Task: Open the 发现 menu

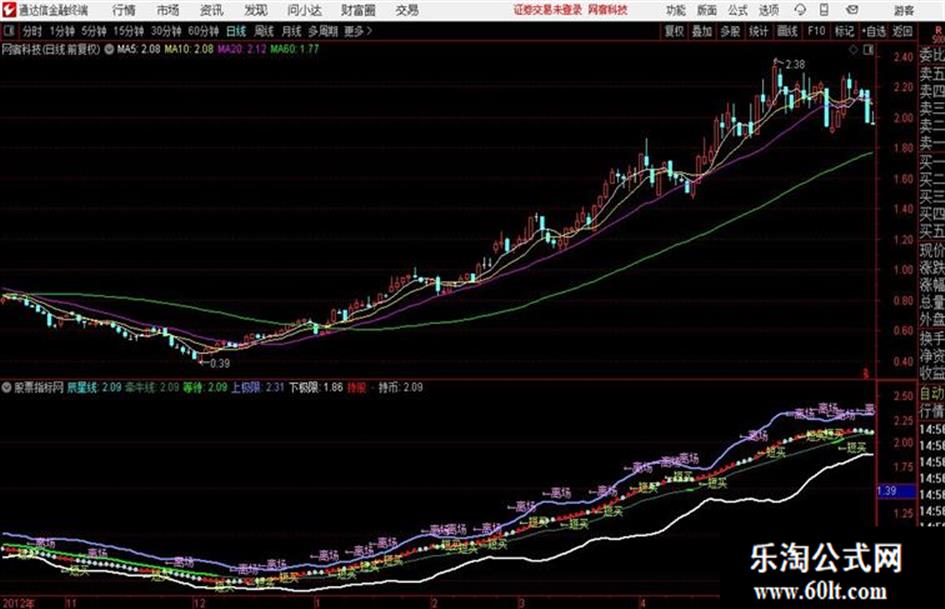Action: [x=256, y=10]
